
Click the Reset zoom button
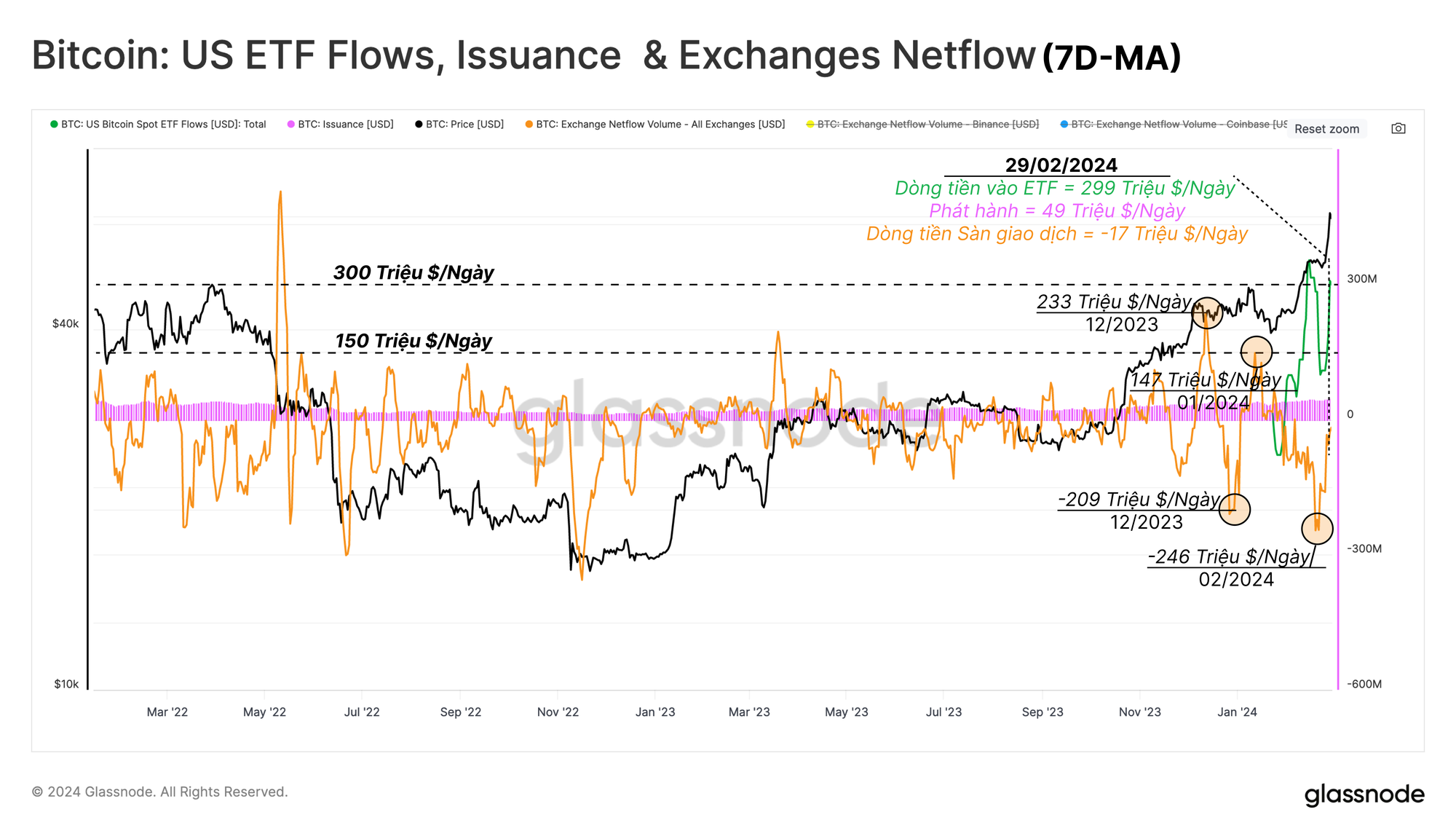(x=1326, y=129)
